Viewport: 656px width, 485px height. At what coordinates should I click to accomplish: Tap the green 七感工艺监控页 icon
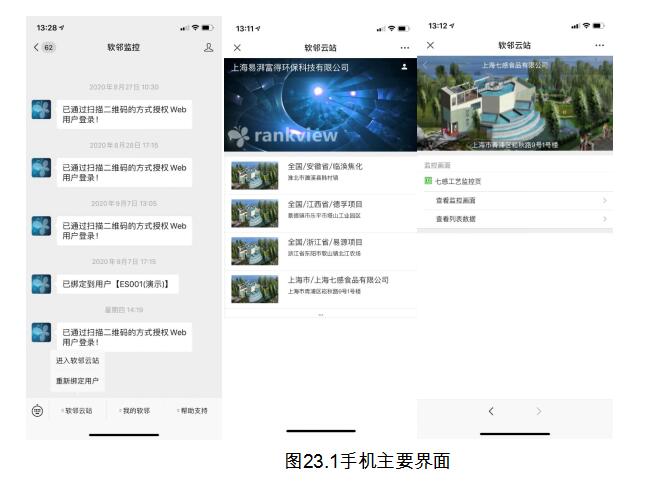point(428,181)
